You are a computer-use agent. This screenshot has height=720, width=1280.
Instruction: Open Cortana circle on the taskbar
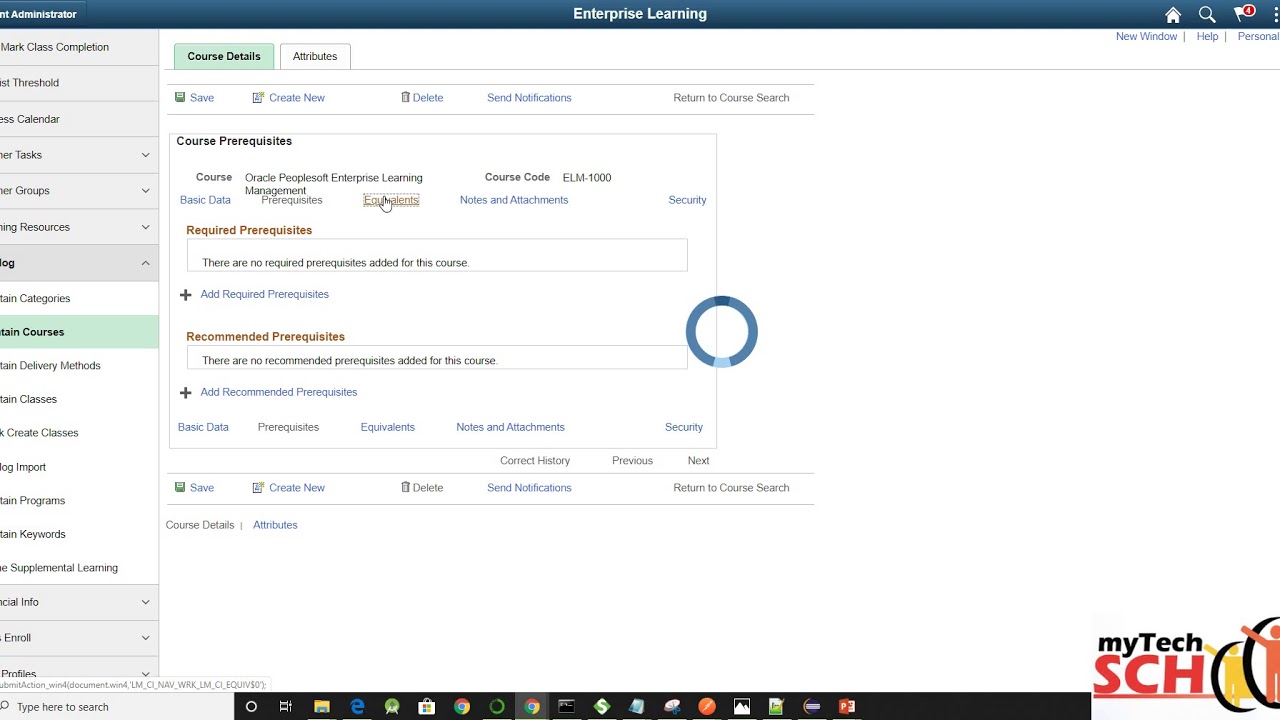point(251,707)
